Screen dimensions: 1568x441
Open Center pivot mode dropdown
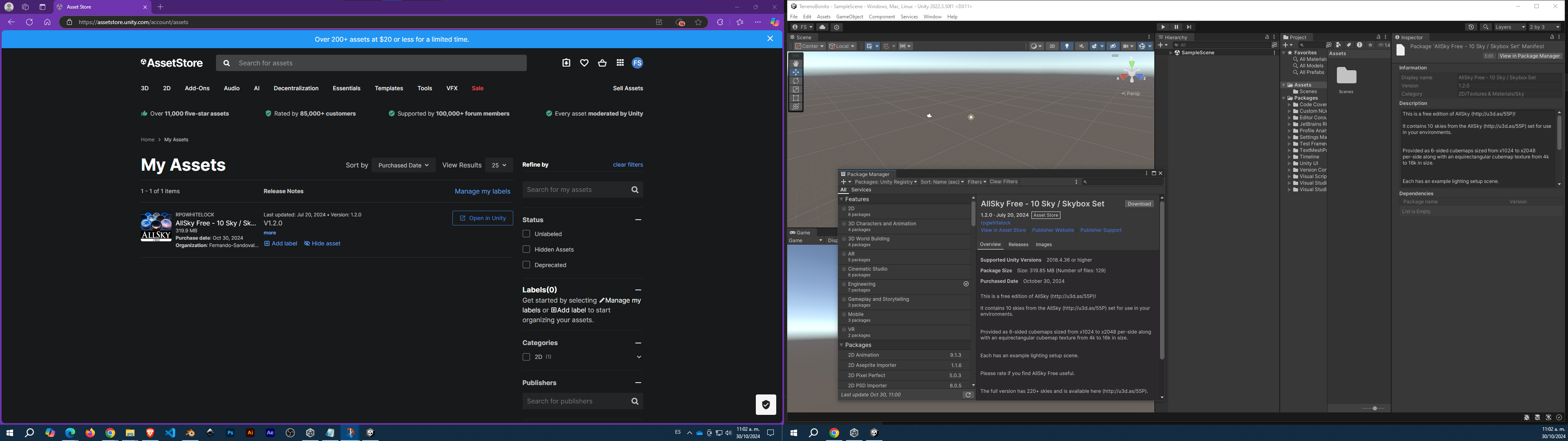(810, 46)
